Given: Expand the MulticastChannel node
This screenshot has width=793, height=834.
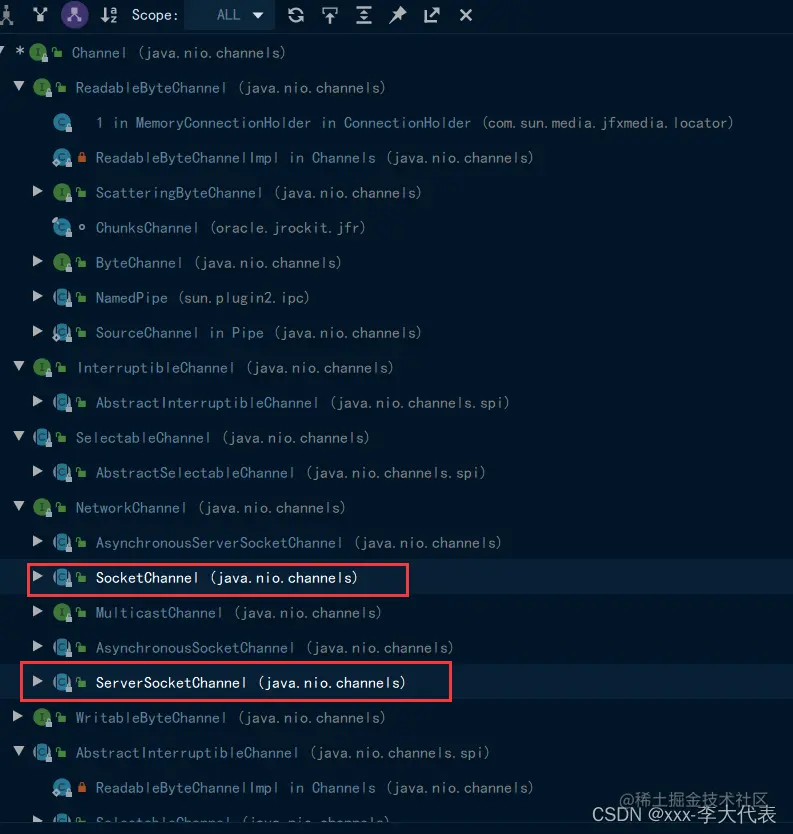Looking at the screenshot, I should 37,611.
